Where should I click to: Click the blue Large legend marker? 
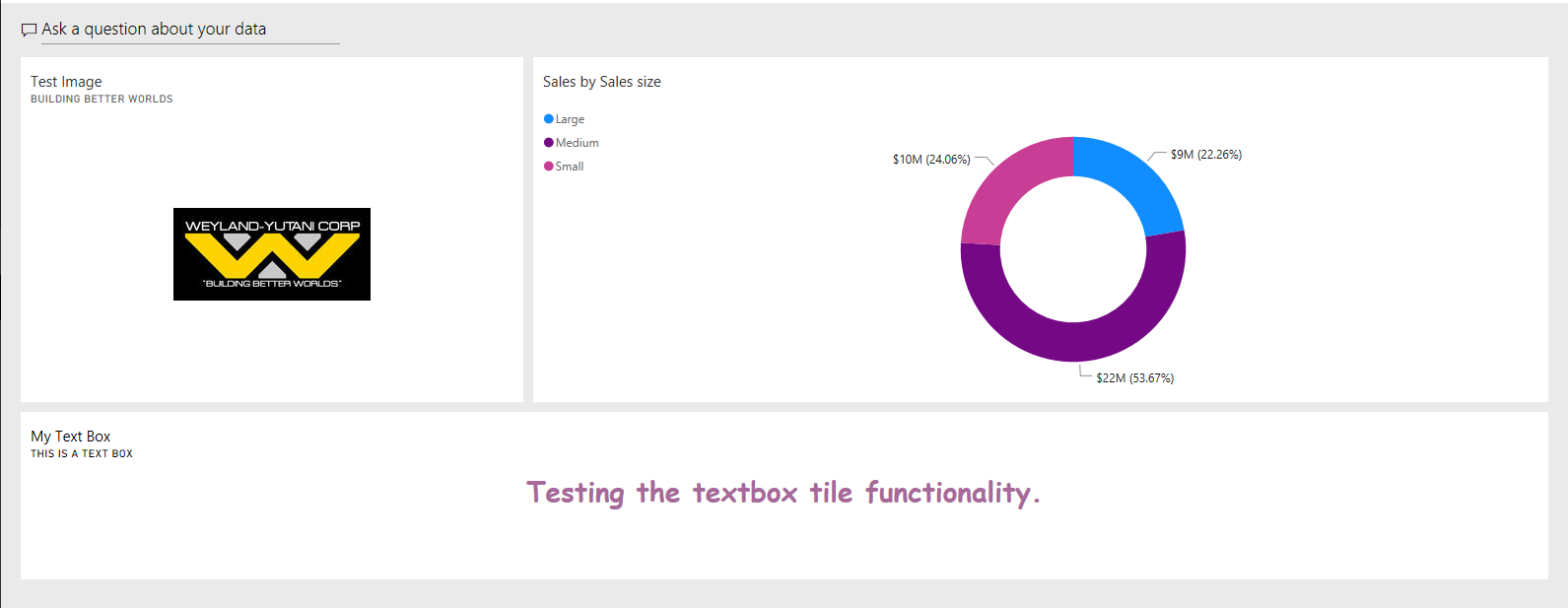[x=549, y=119]
